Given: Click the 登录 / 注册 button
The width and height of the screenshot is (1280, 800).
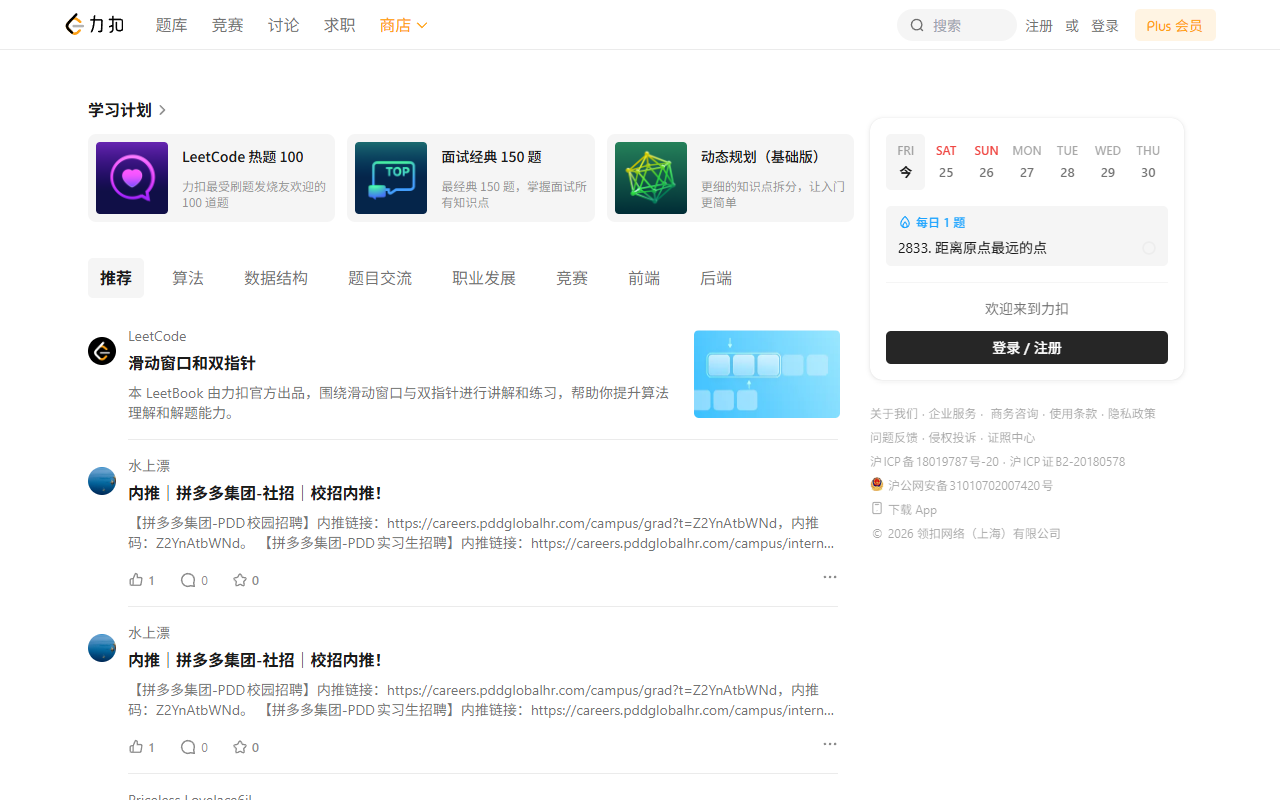Looking at the screenshot, I should pos(1026,347).
